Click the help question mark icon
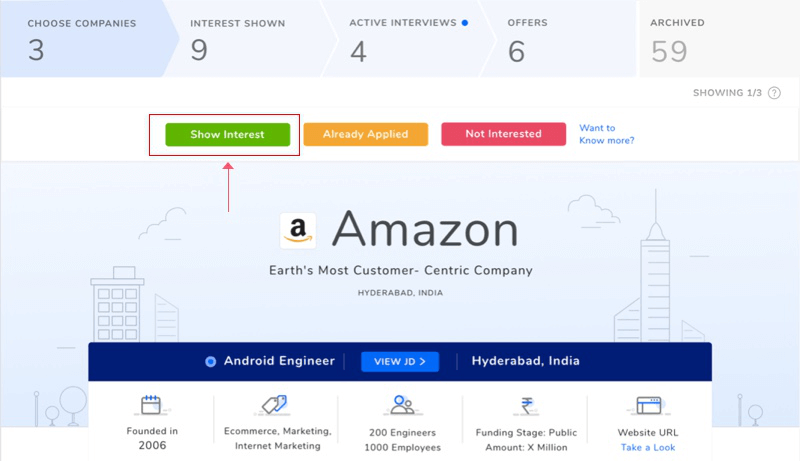Viewport: 800px width, 461px height. (774, 93)
